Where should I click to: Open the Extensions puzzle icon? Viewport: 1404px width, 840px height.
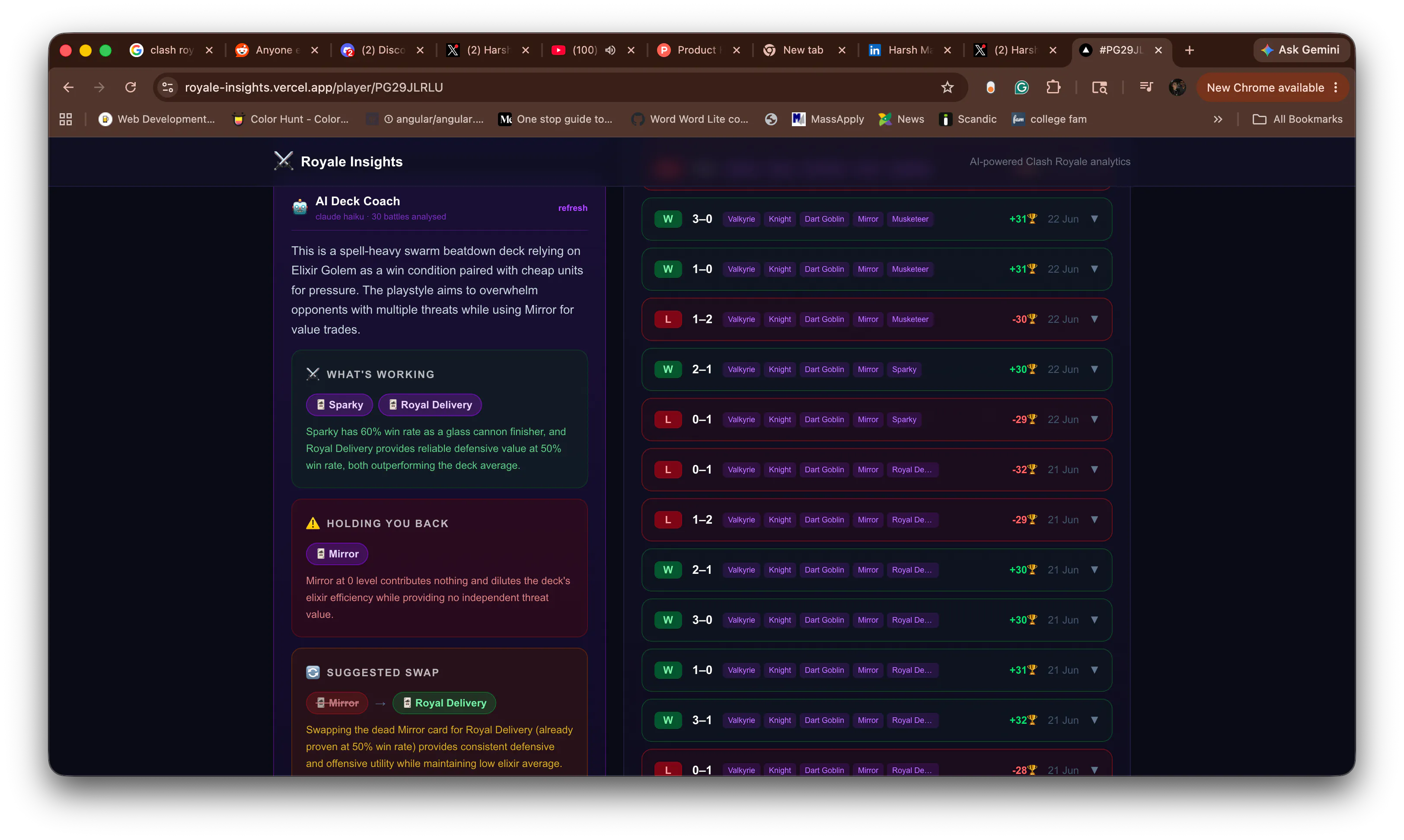(x=1053, y=87)
